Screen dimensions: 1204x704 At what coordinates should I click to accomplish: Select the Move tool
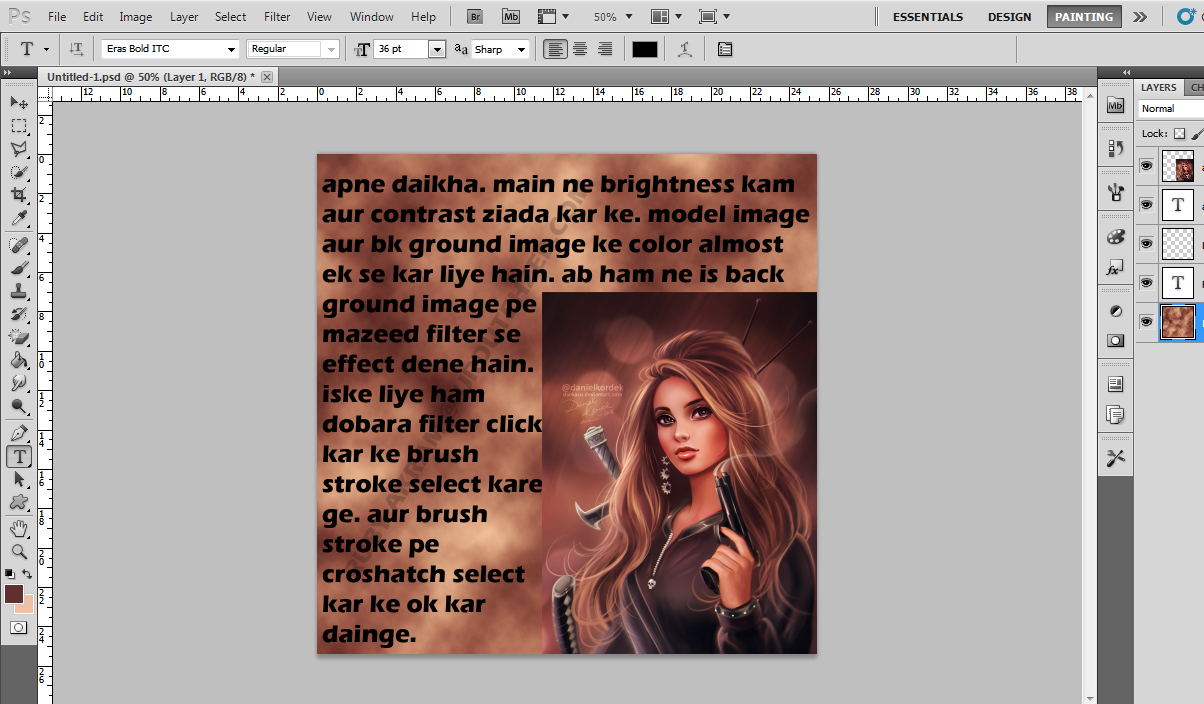19,102
